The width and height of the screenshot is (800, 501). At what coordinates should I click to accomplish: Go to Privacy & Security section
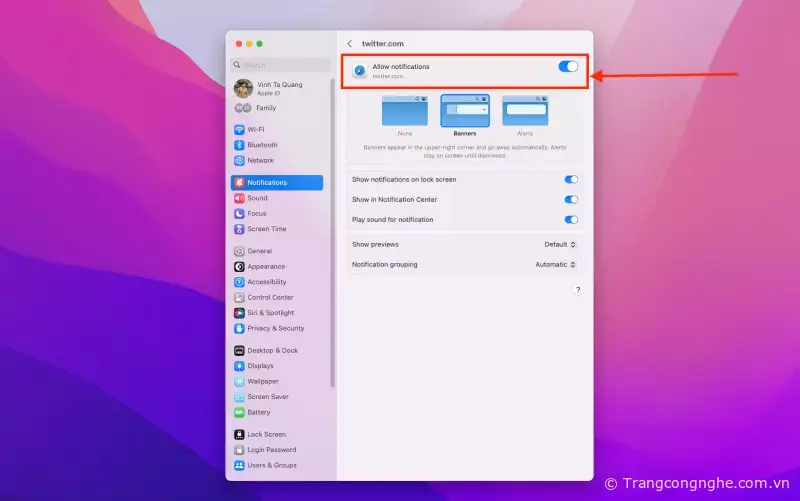click(x=275, y=328)
